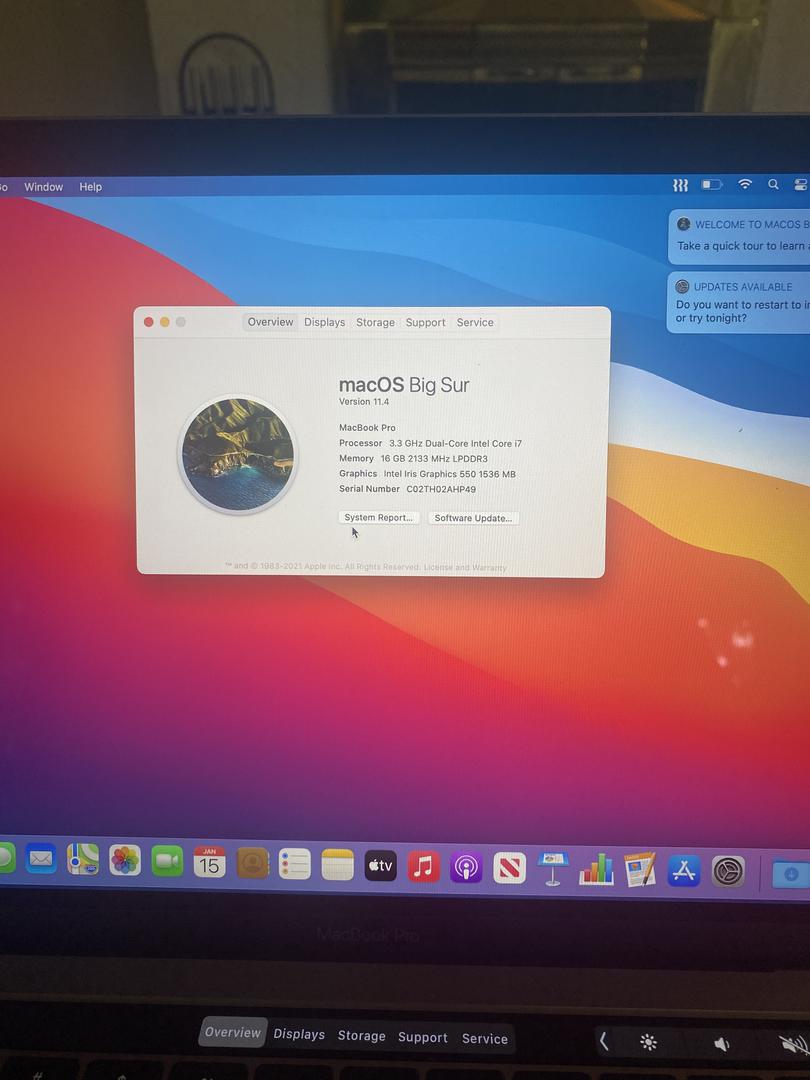This screenshot has height=1080, width=810.
Task: Open the Mail app in the dock
Action: click(41, 859)
